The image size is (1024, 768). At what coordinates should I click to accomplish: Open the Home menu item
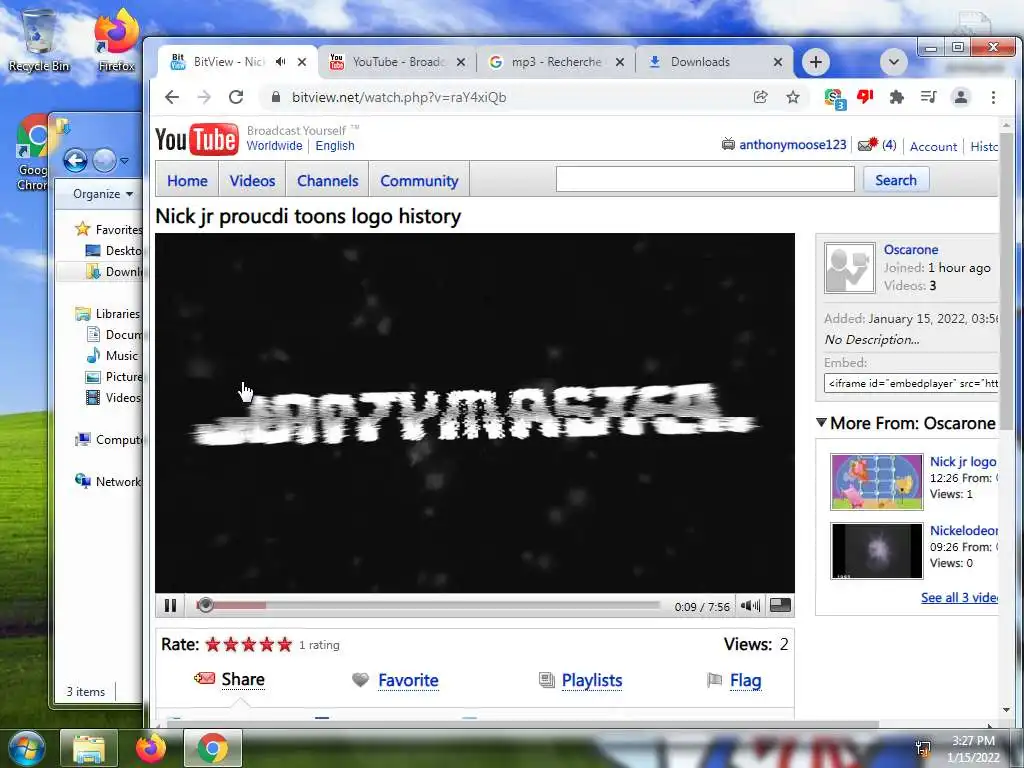(187, 180)
